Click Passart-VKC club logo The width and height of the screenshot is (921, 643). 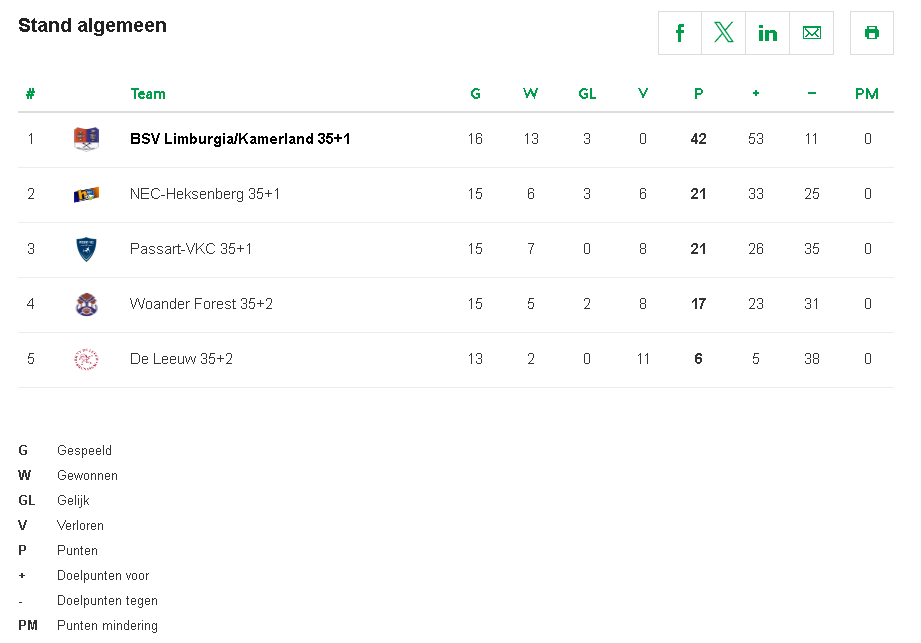tap(86, 249)
